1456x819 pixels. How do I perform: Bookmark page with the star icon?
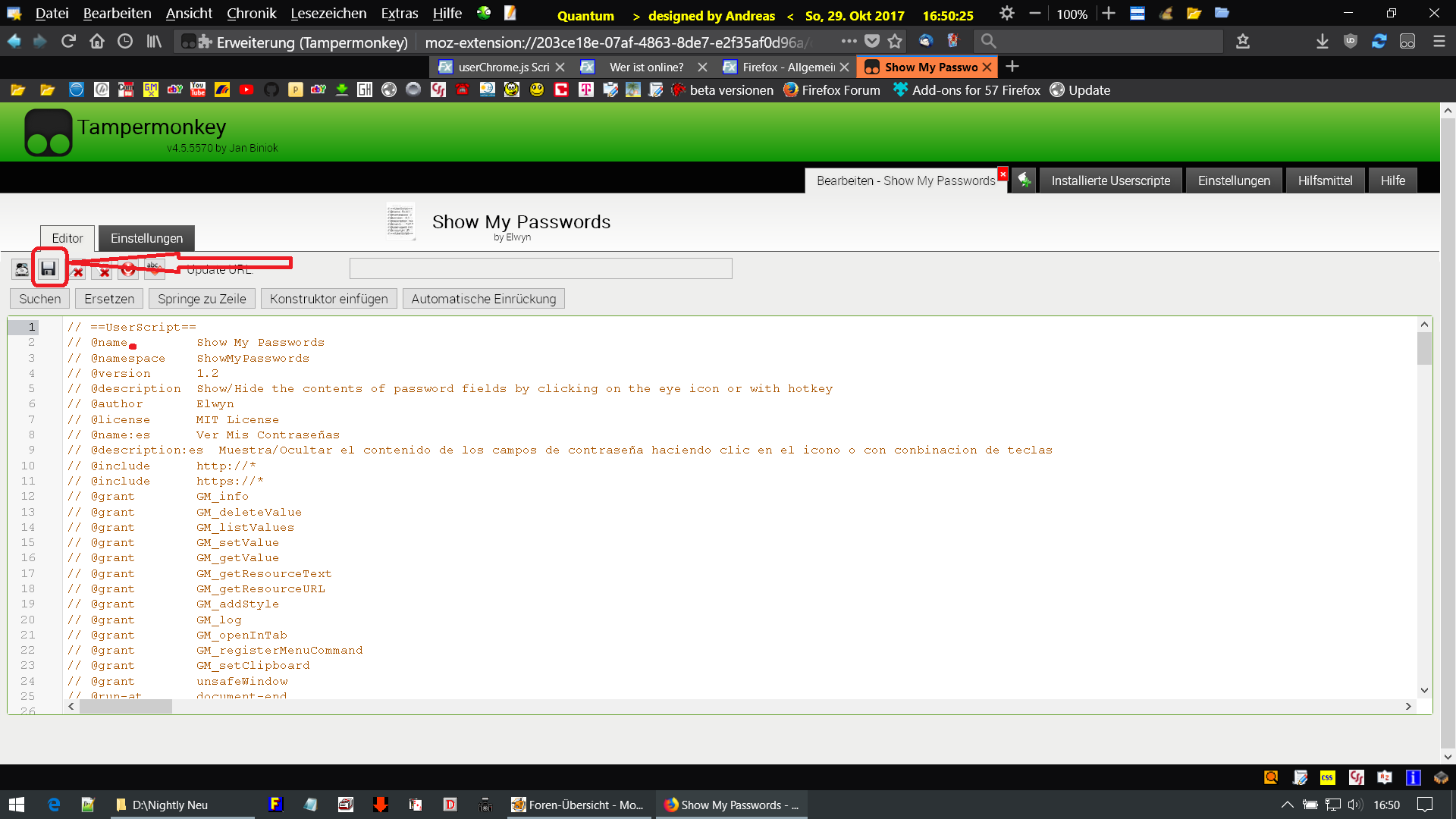(895, 42)
